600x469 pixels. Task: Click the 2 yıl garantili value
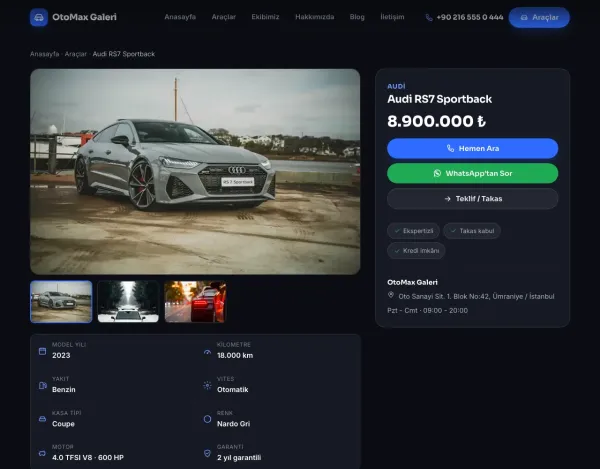click(x=239, y=458)
